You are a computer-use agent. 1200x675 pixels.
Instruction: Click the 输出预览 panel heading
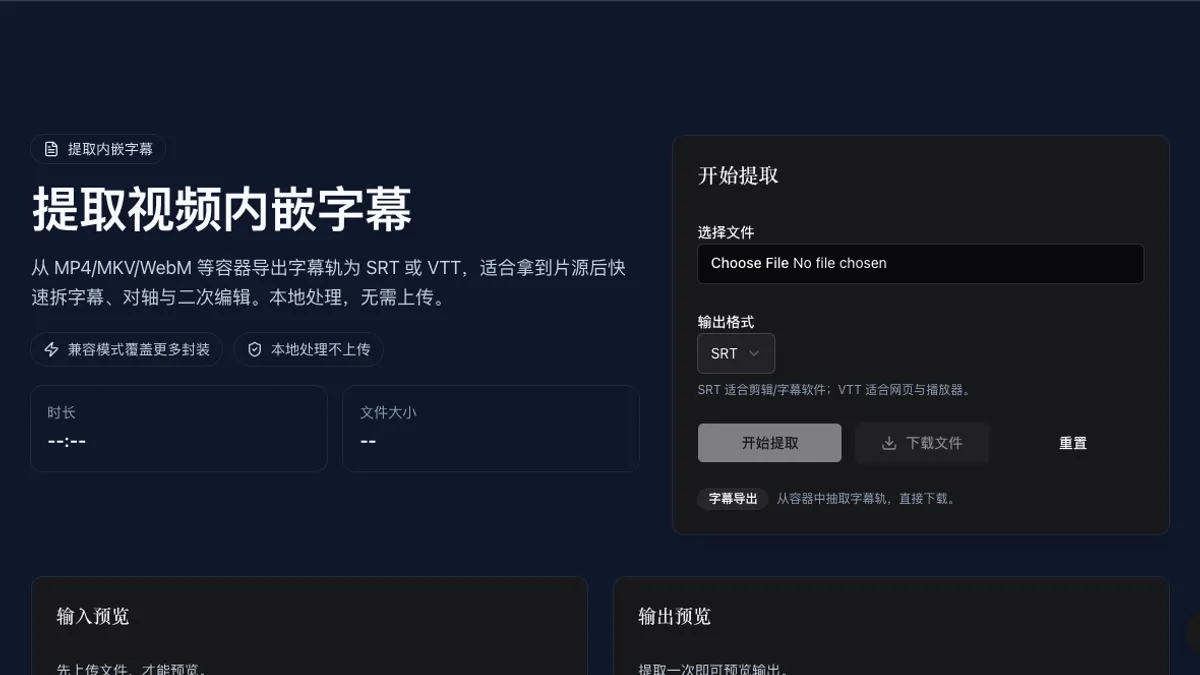pos(675,616)
